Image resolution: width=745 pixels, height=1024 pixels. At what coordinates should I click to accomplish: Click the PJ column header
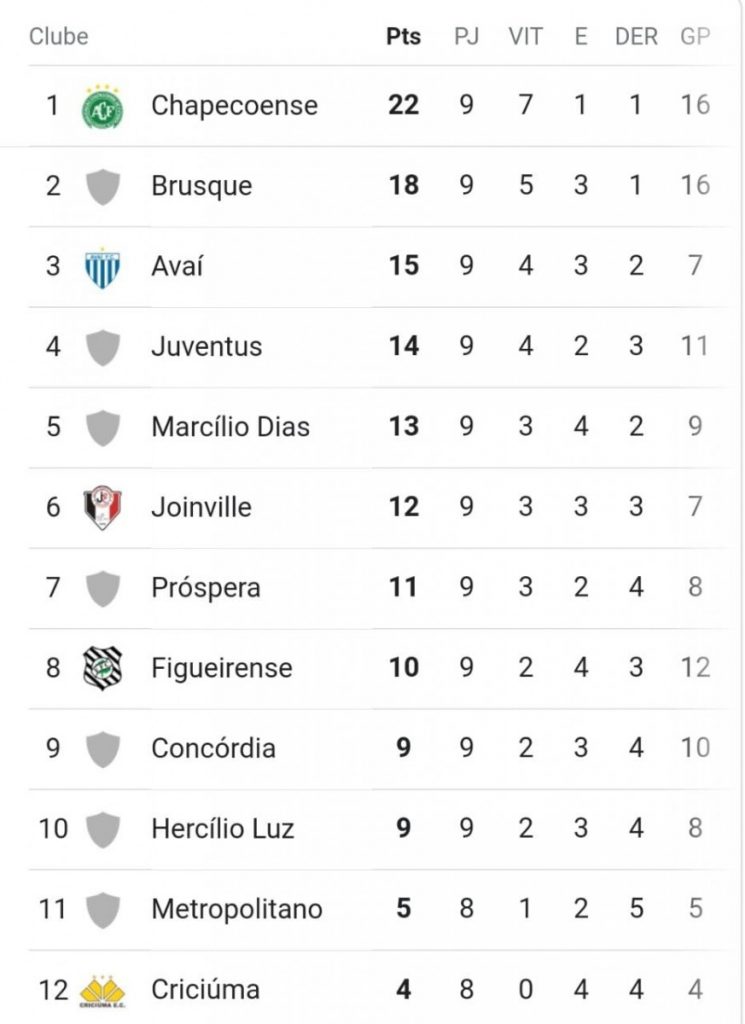(x=466, y=37)
